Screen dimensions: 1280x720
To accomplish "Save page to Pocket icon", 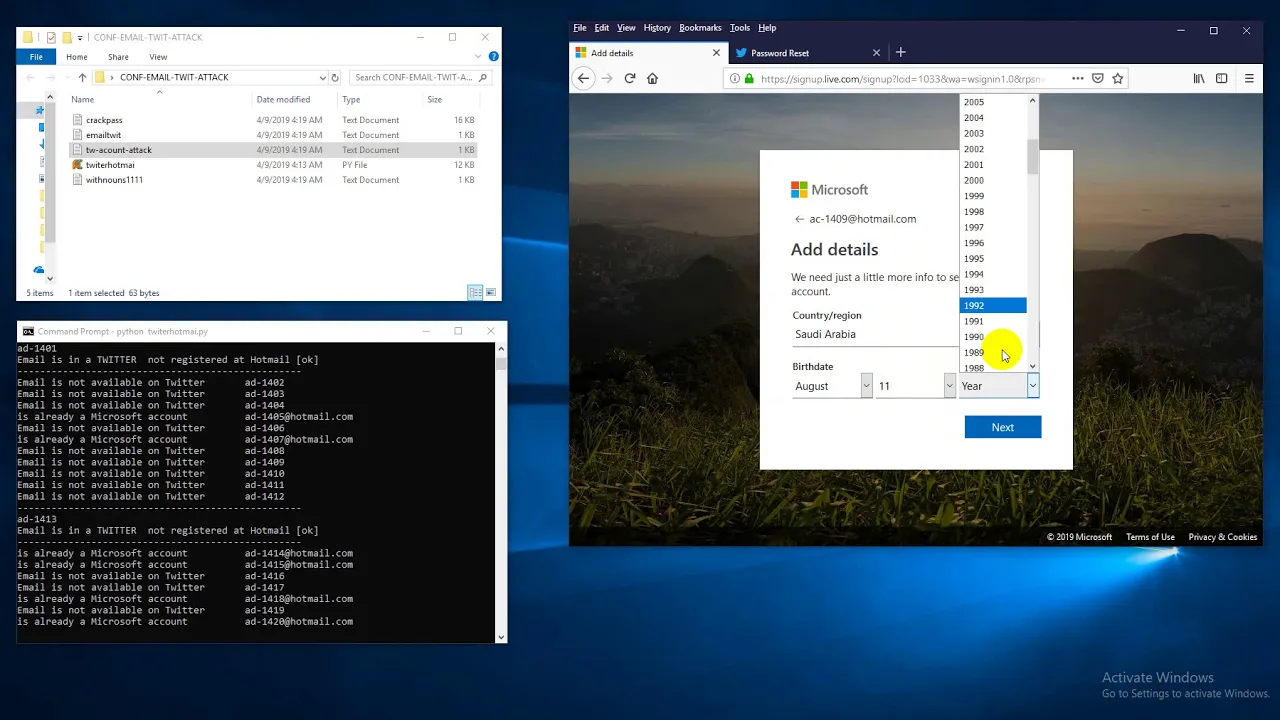I will 1098,78.
